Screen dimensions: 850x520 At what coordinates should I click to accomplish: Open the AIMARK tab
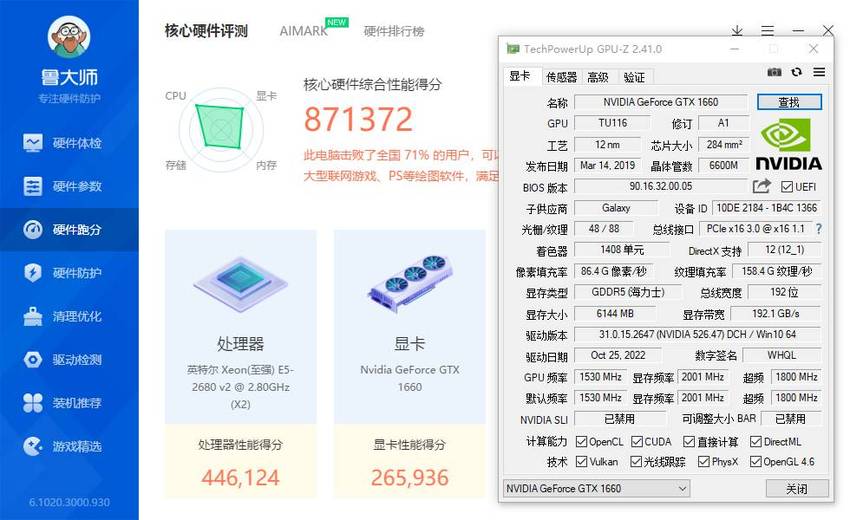pyautogui.click(x=304, y=31)
